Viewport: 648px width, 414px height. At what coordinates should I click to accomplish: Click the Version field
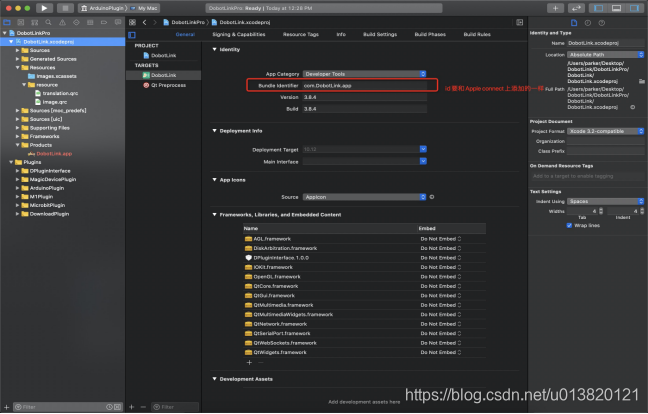tap(364, 98)
